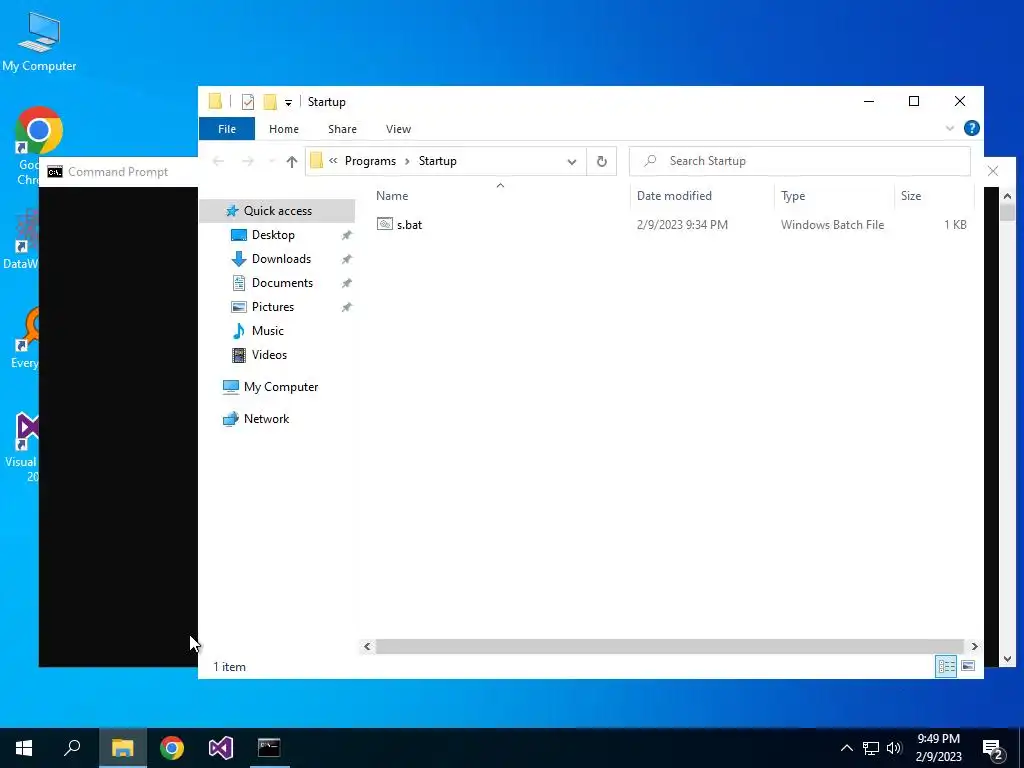Launch Chrome from the taskbar
The height and width of the screenshot is (768, 1024).
tap(172, 748)
